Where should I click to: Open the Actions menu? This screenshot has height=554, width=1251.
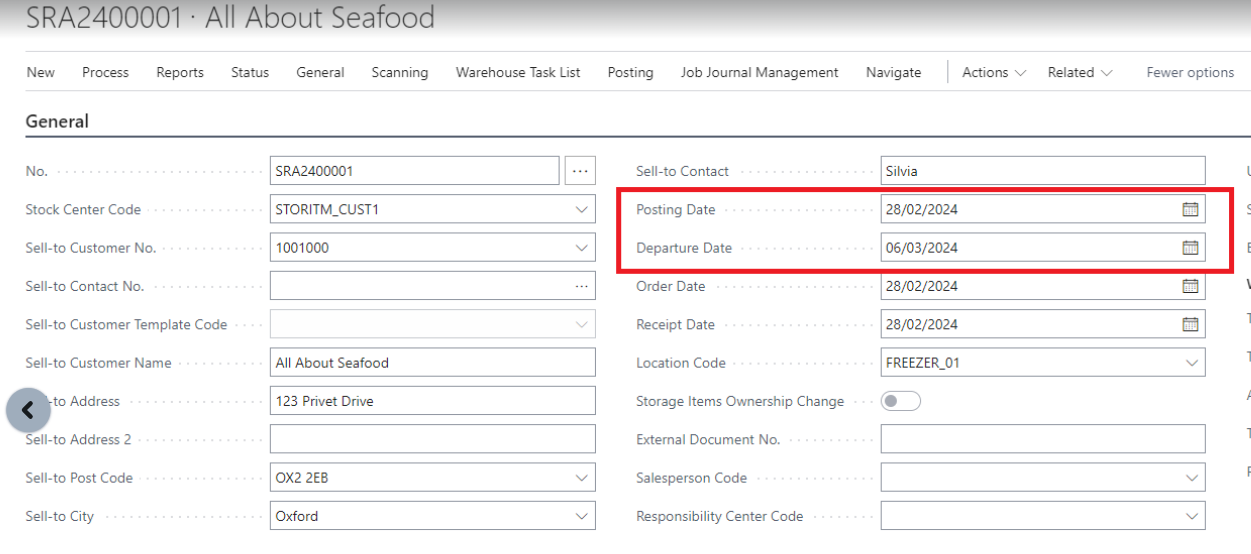(x=993, y=72)
